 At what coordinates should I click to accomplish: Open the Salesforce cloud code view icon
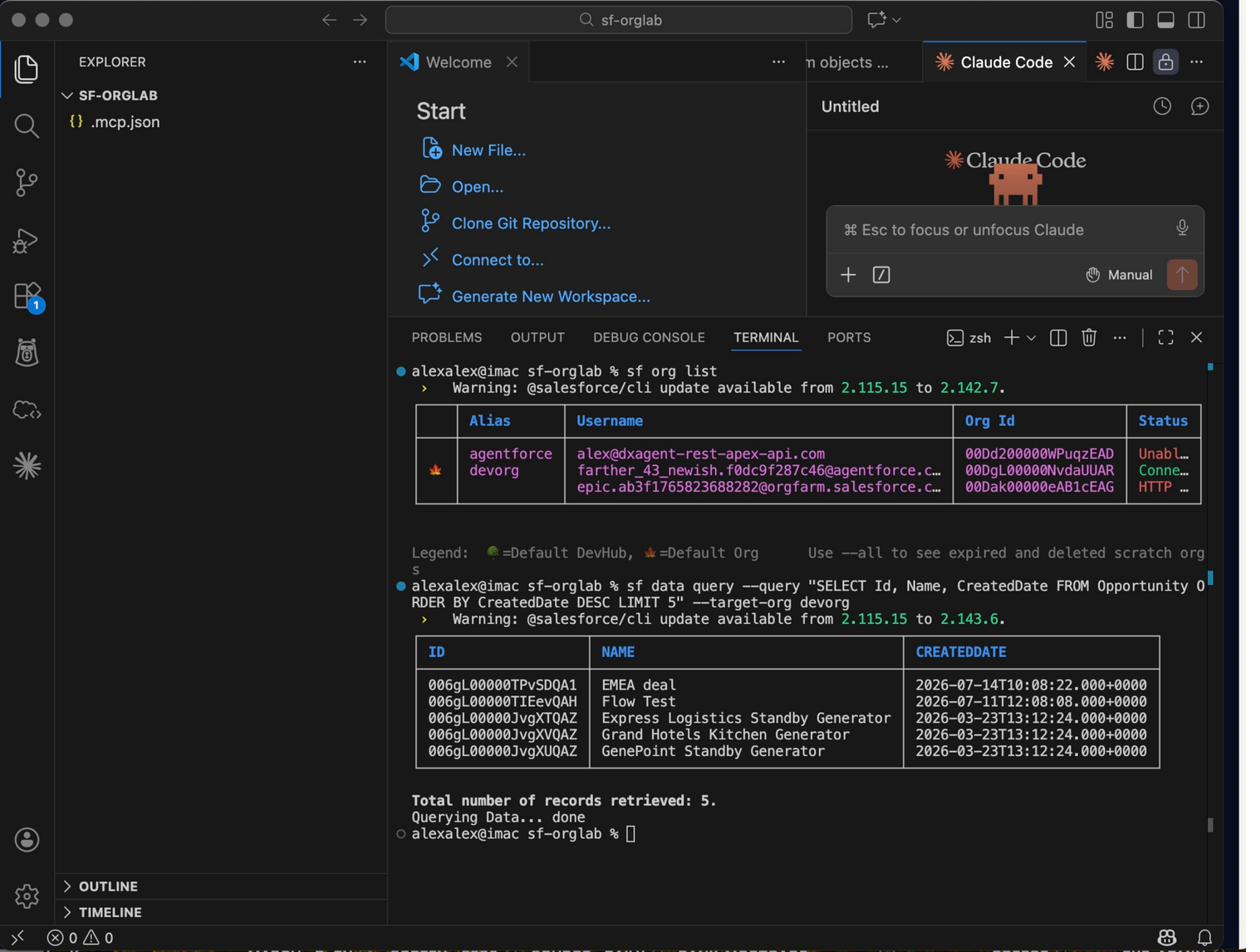click(x=27, y=409)
